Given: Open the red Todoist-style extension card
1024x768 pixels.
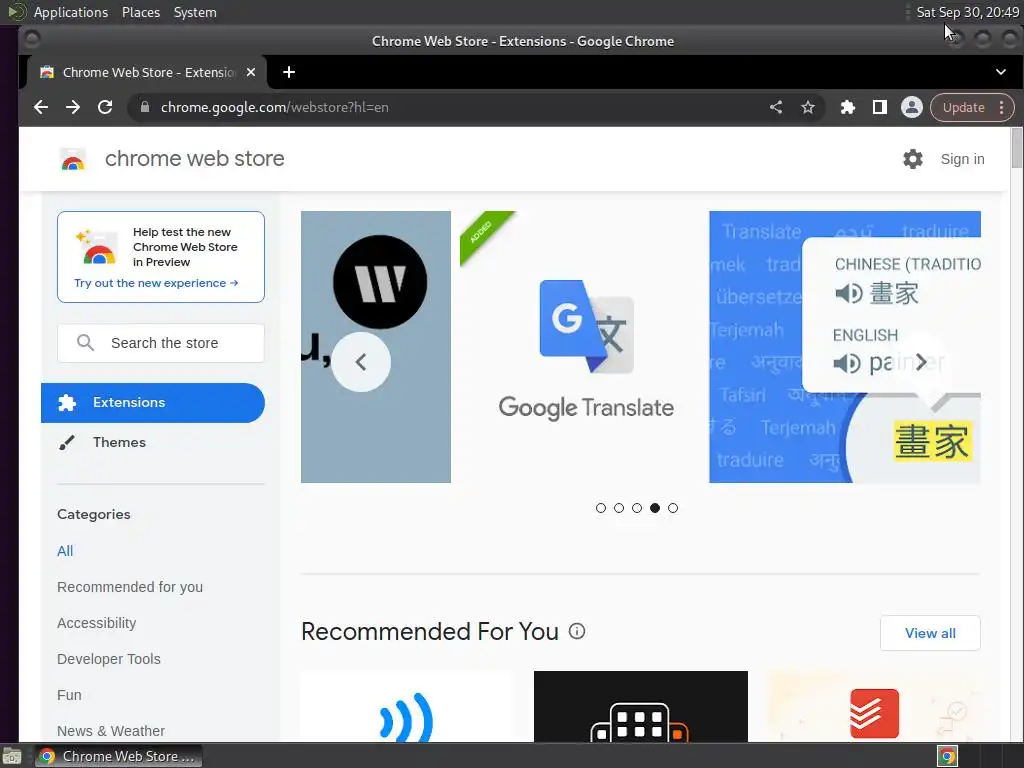Looking at the screenshot, I should [874, 707].
